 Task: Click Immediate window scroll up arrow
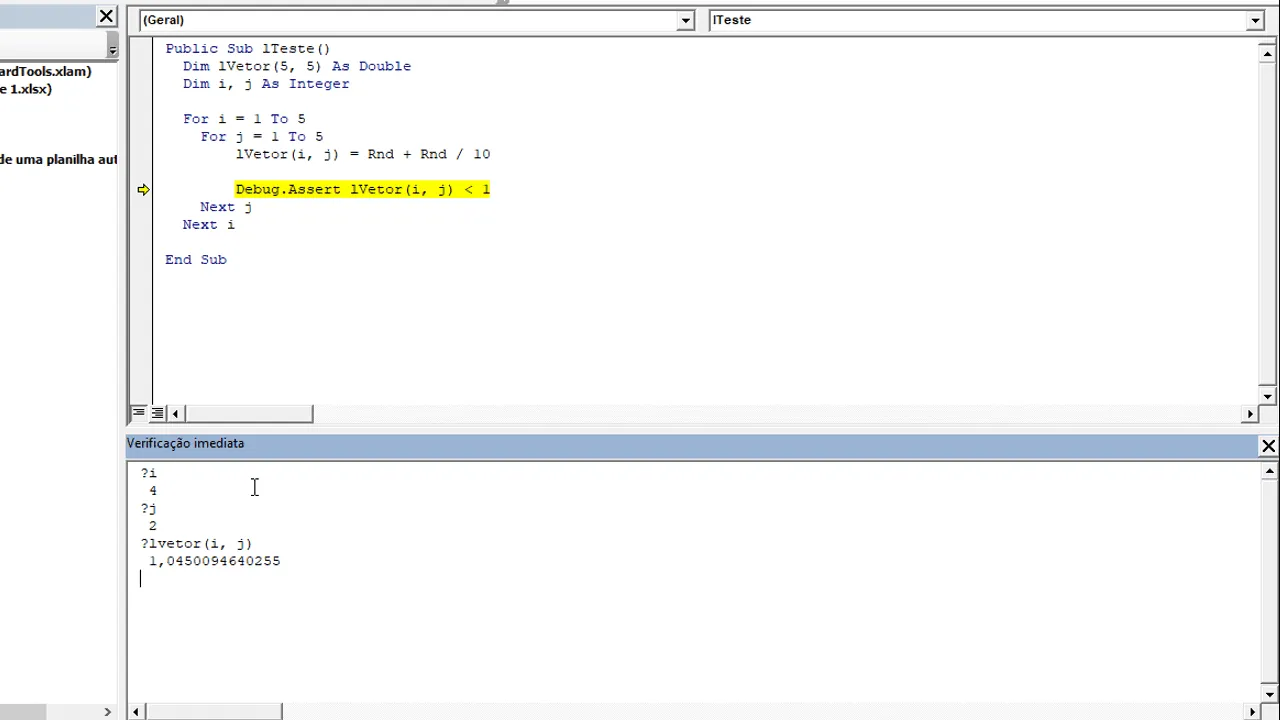(1268, 471)
